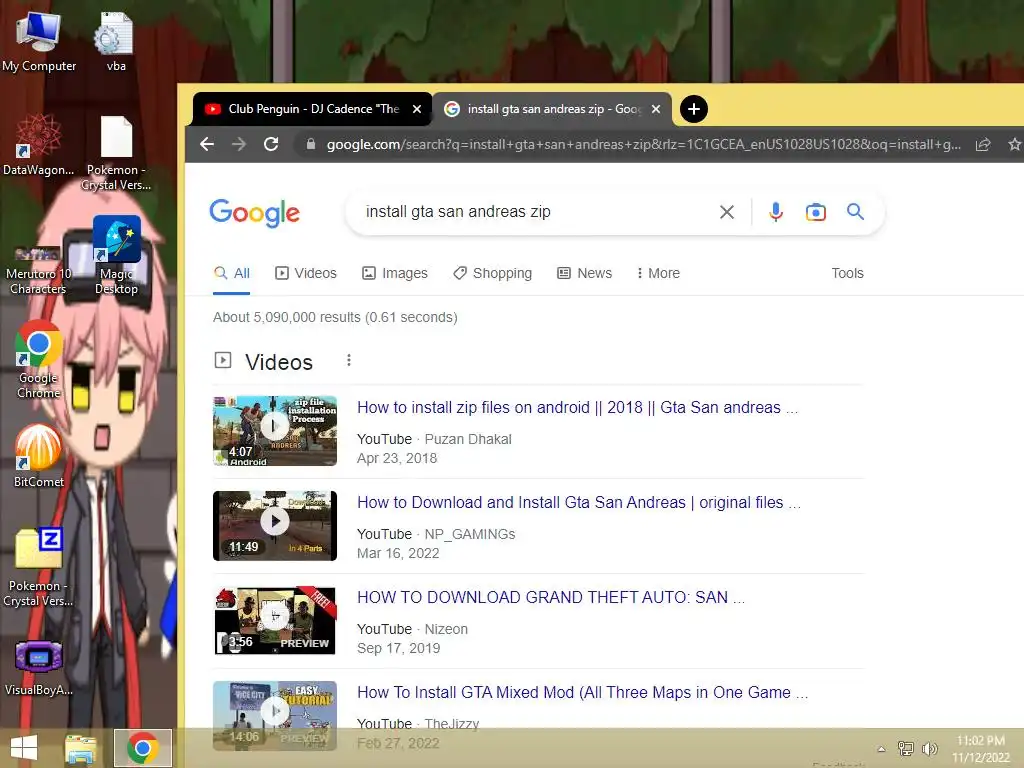
Task: Open File Explorer from the taskbar
Action: (x=80, y=748)
